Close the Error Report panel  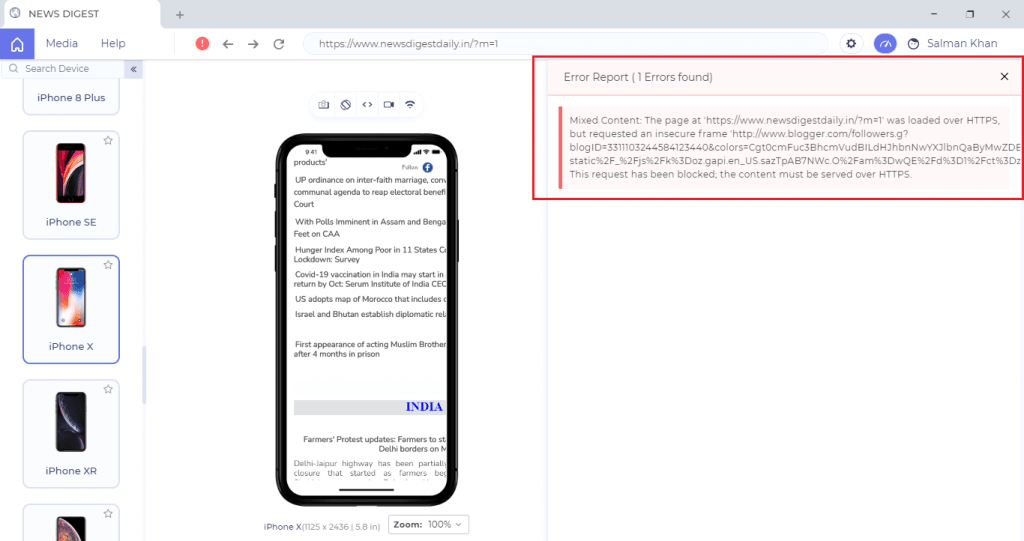tap(1004, 77)
